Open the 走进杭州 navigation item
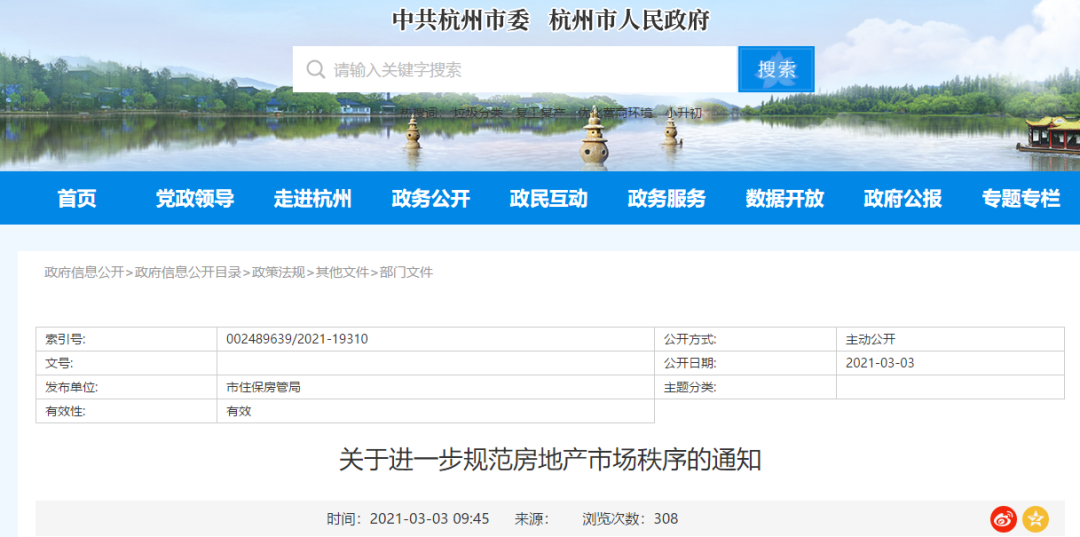The height and width of the screenshot is (537, 1080). pos(313,198)
